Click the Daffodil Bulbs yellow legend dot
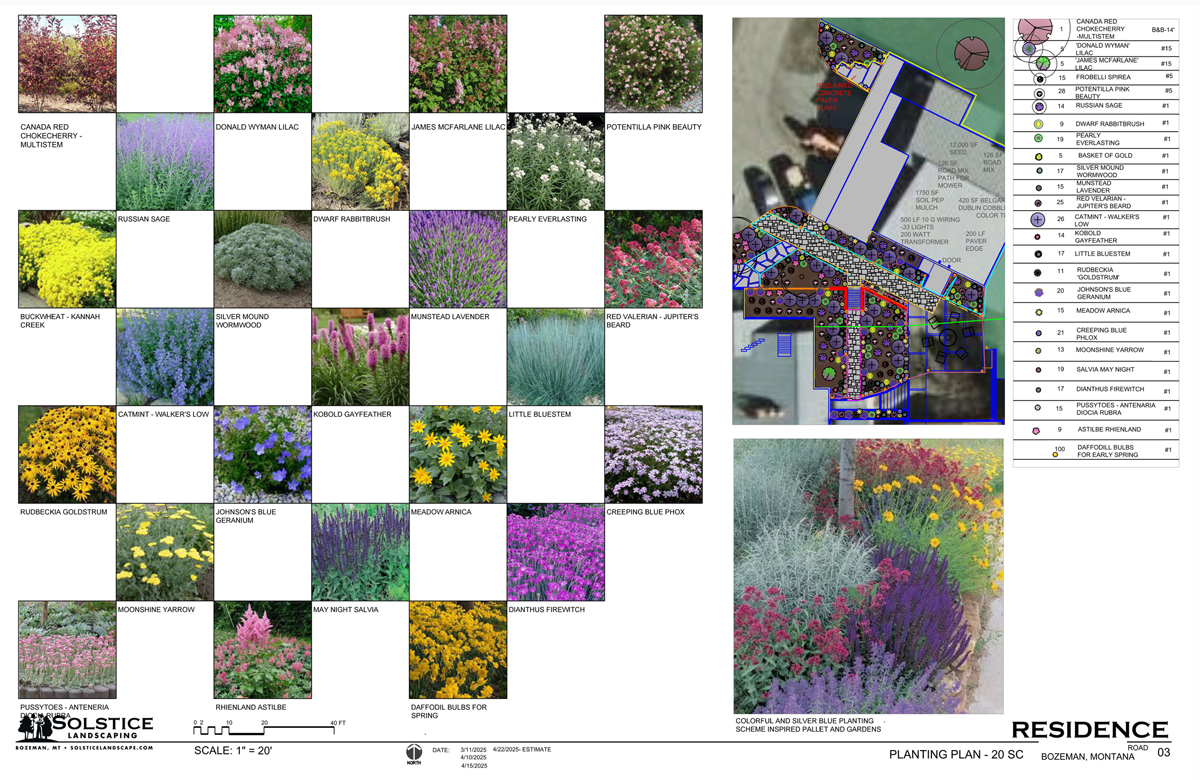The height and width of the screenshot is (780, 1200). [1054, 455]
